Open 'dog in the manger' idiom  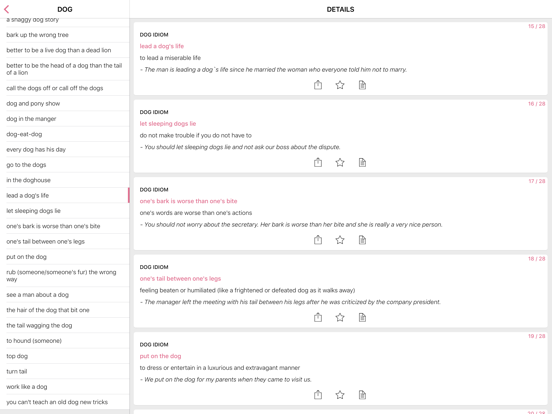tap(64, 119)
